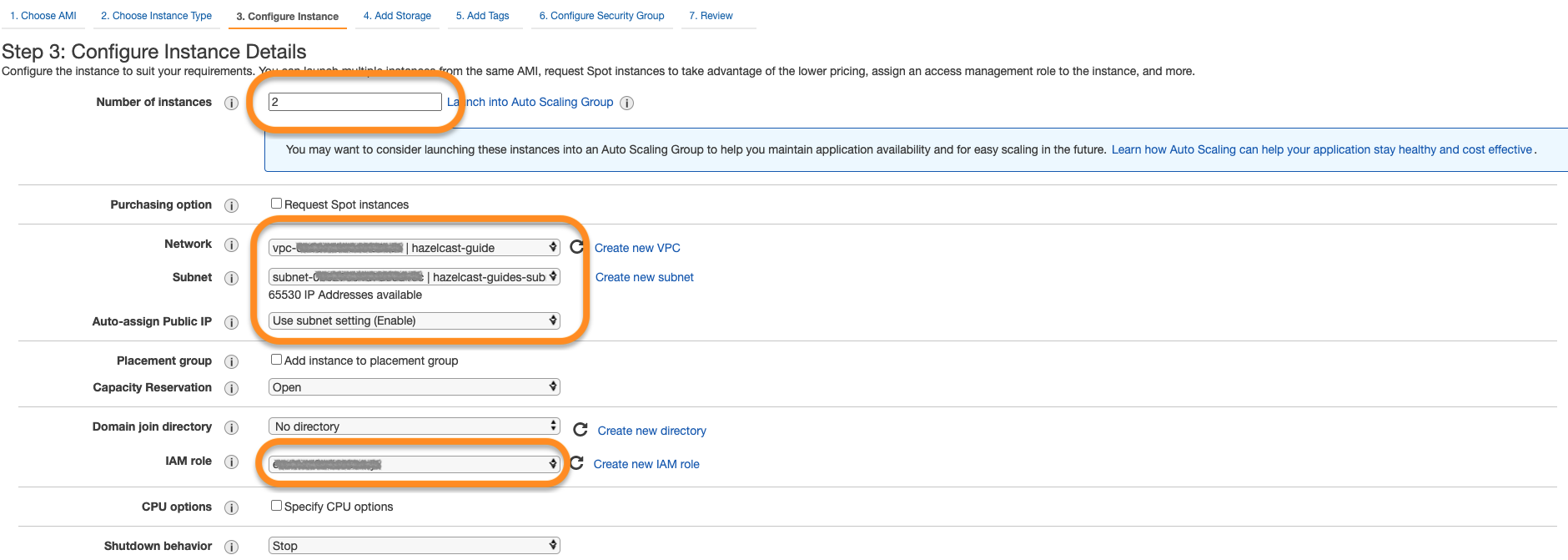Open the Network VPC dropdown
This screenshot has width=1568, height=560.
pyautogui.click(x=414, y=248)
